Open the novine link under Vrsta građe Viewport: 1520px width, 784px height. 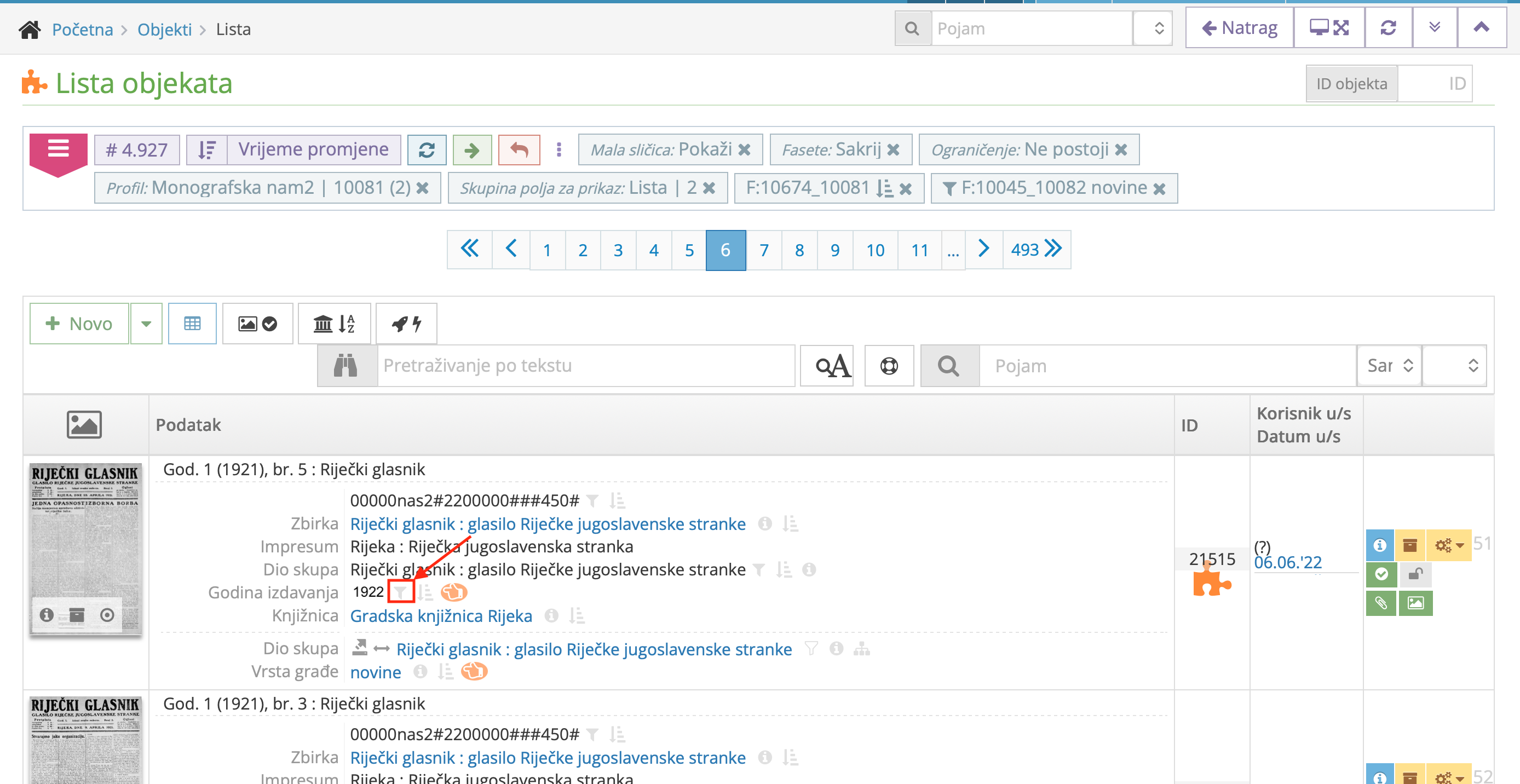(x=376, y=672)
